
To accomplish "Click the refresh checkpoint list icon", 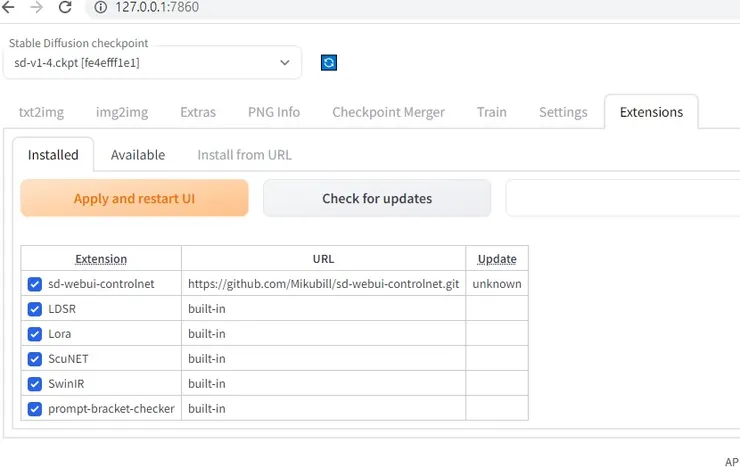I will coord(329,63).
